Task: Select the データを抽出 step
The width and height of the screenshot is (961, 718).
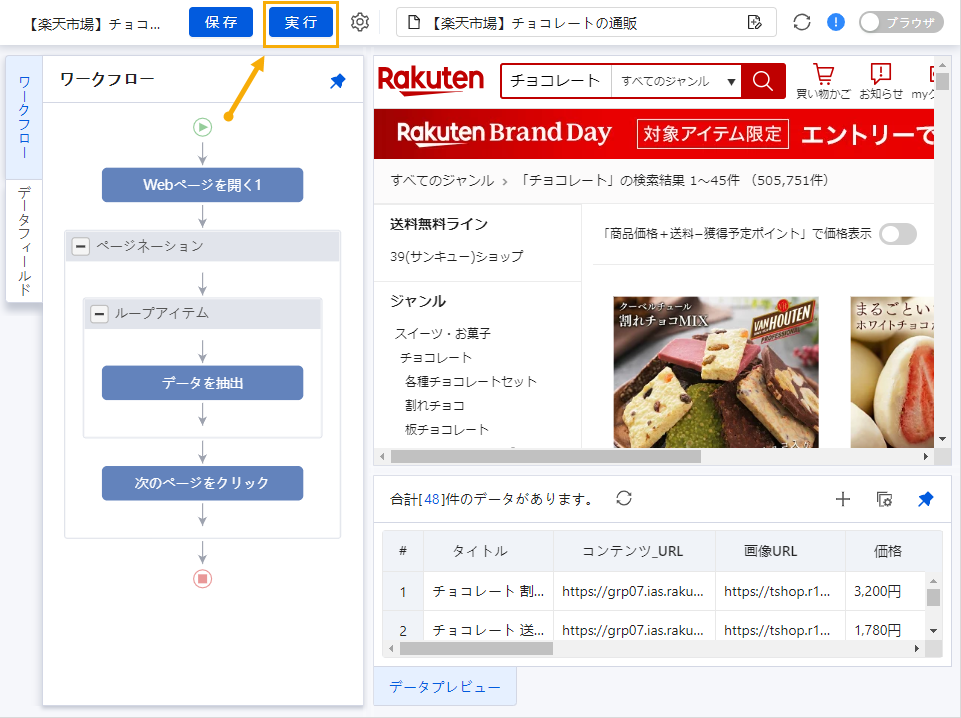Action: pyautogui.click(x=202, y=383)
